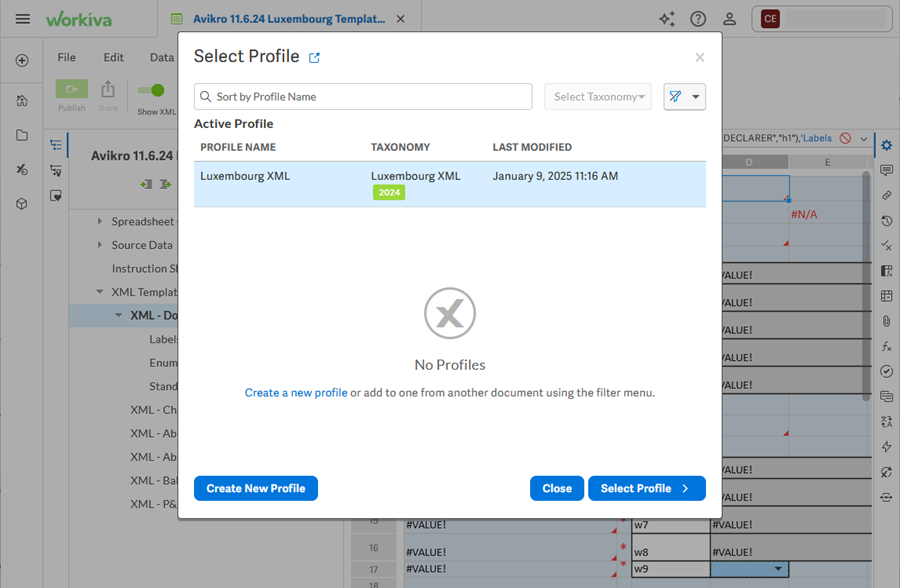Screen dimensions: 900x588
Task: Click the #N/A cell in column E
Action: (827, 215)
